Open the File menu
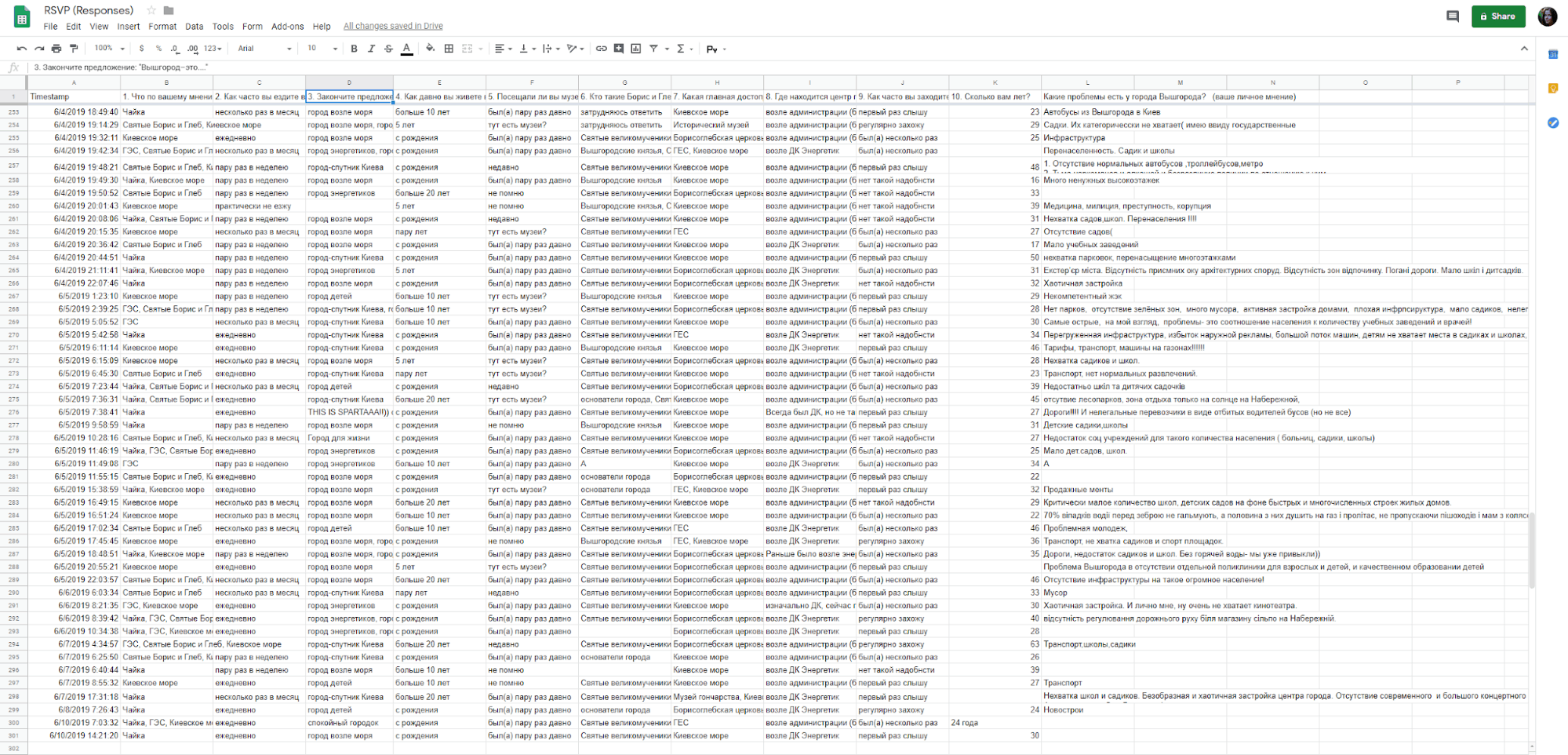The width and height of the screenshot is (1568, 755). pos(50,27)
